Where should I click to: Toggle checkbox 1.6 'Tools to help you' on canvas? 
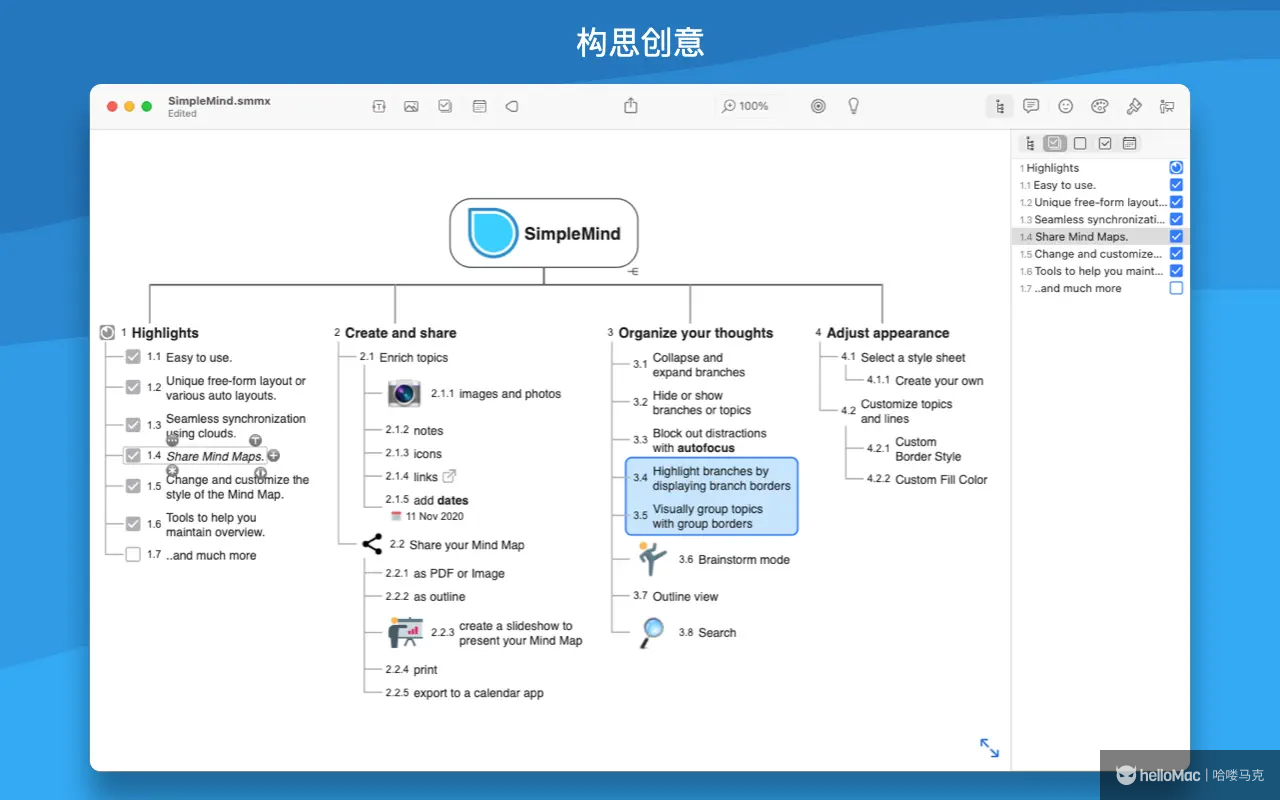133,524
